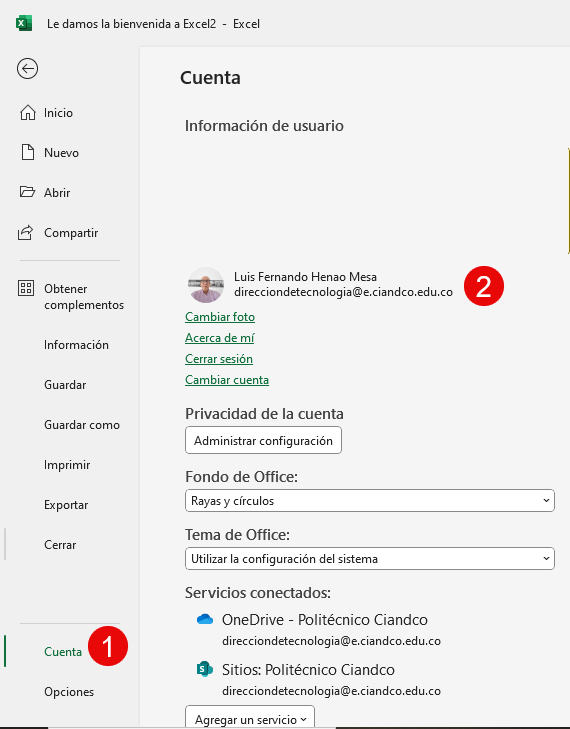The width and height of the screenshot is (570, 729).
Task: Click Sitios: Politécnico Ciandco service text
Action: click(x=308, y=669)
